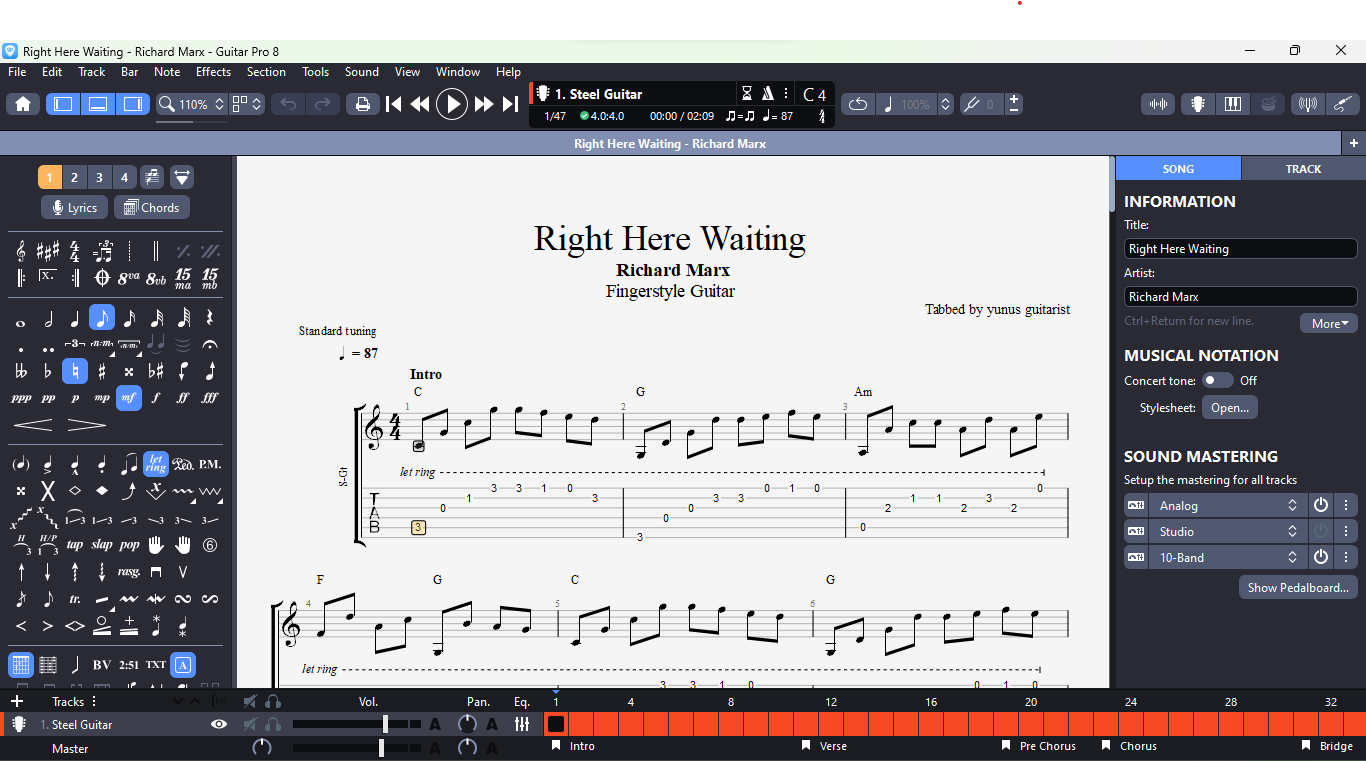
Task: Expand the More information dropdown
Action: point(1329,323)
